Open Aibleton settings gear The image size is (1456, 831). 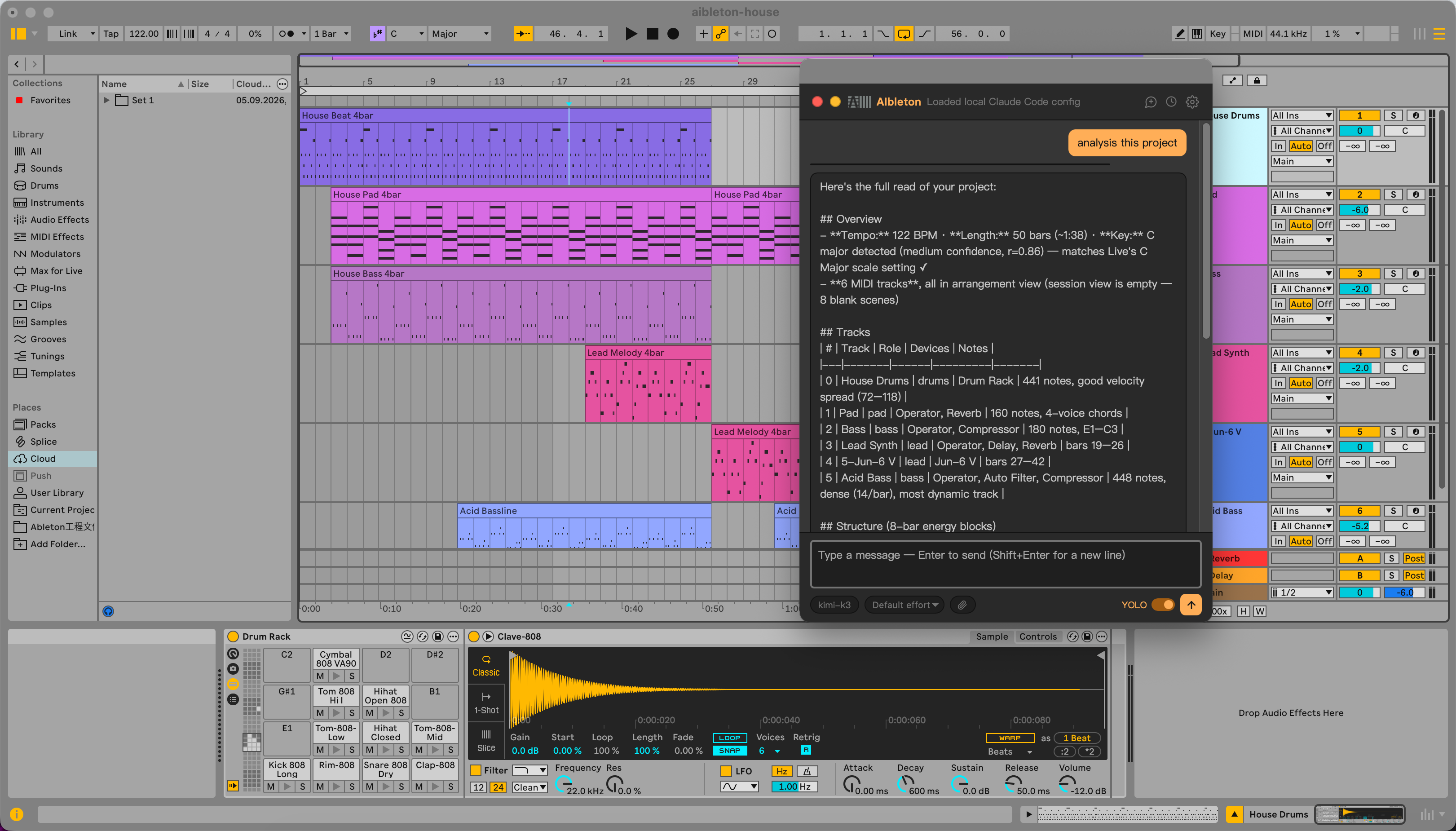click(x=1192, y=102)
